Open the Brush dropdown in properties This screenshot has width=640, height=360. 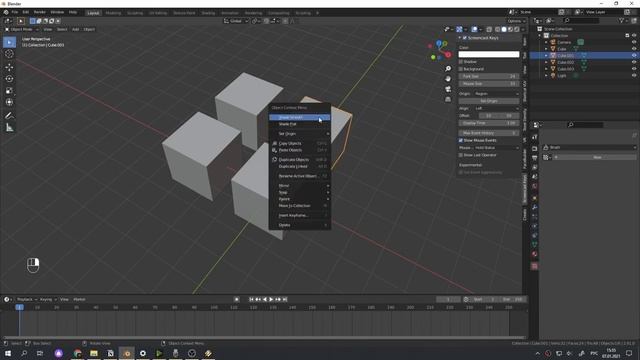pos(589,147)
